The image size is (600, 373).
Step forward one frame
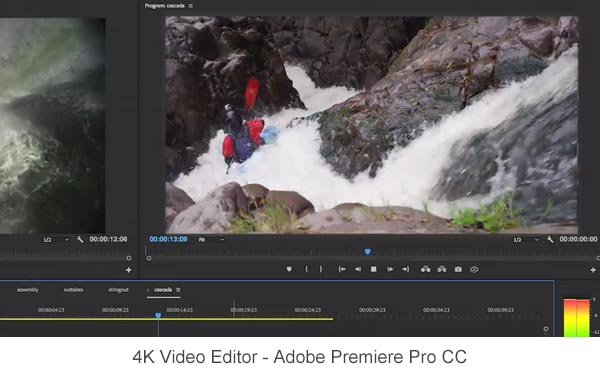(390, 269)
